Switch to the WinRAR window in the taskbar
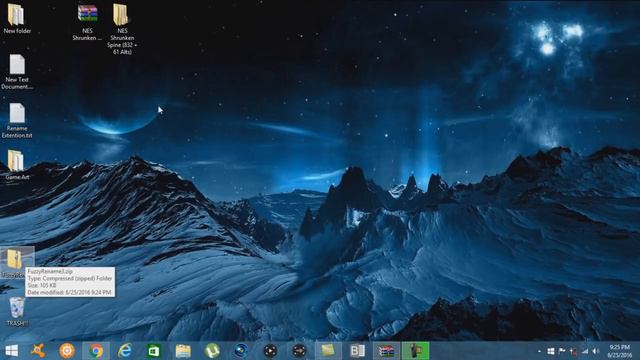This screenshot has width=640, height=360. point(386,351)
